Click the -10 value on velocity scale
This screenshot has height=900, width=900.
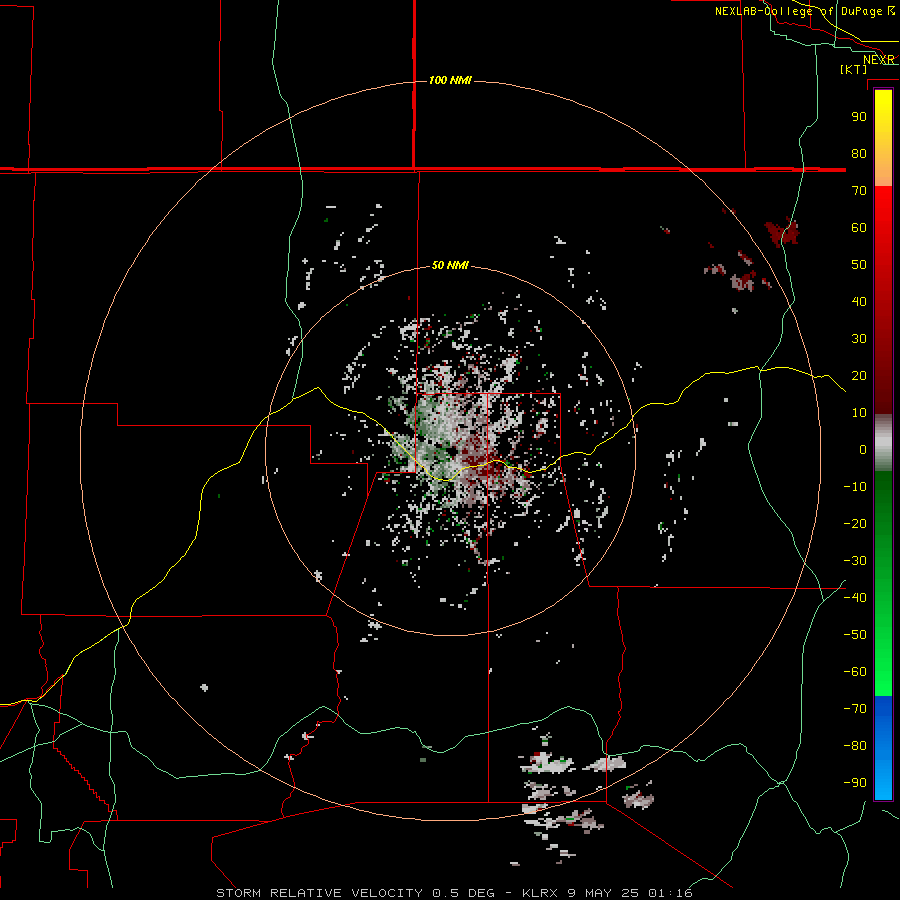point(855,487)
